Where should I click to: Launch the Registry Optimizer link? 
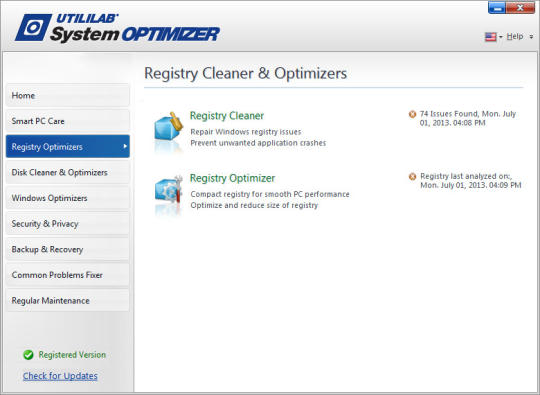[x=232, y=178]
